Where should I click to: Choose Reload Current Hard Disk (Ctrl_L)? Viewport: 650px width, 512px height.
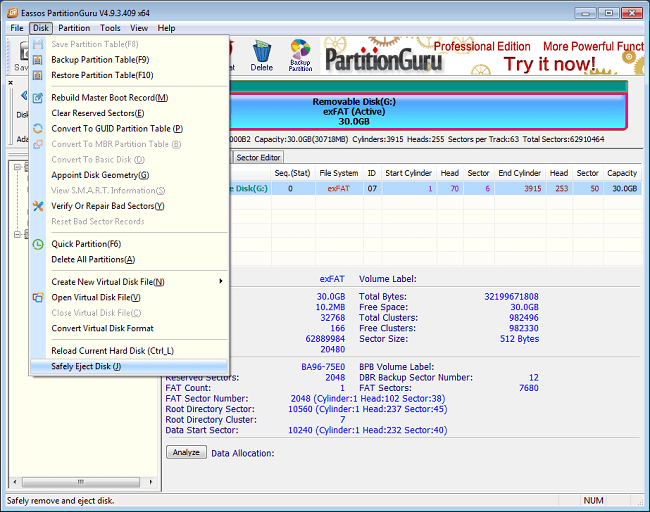coord(129,351)
